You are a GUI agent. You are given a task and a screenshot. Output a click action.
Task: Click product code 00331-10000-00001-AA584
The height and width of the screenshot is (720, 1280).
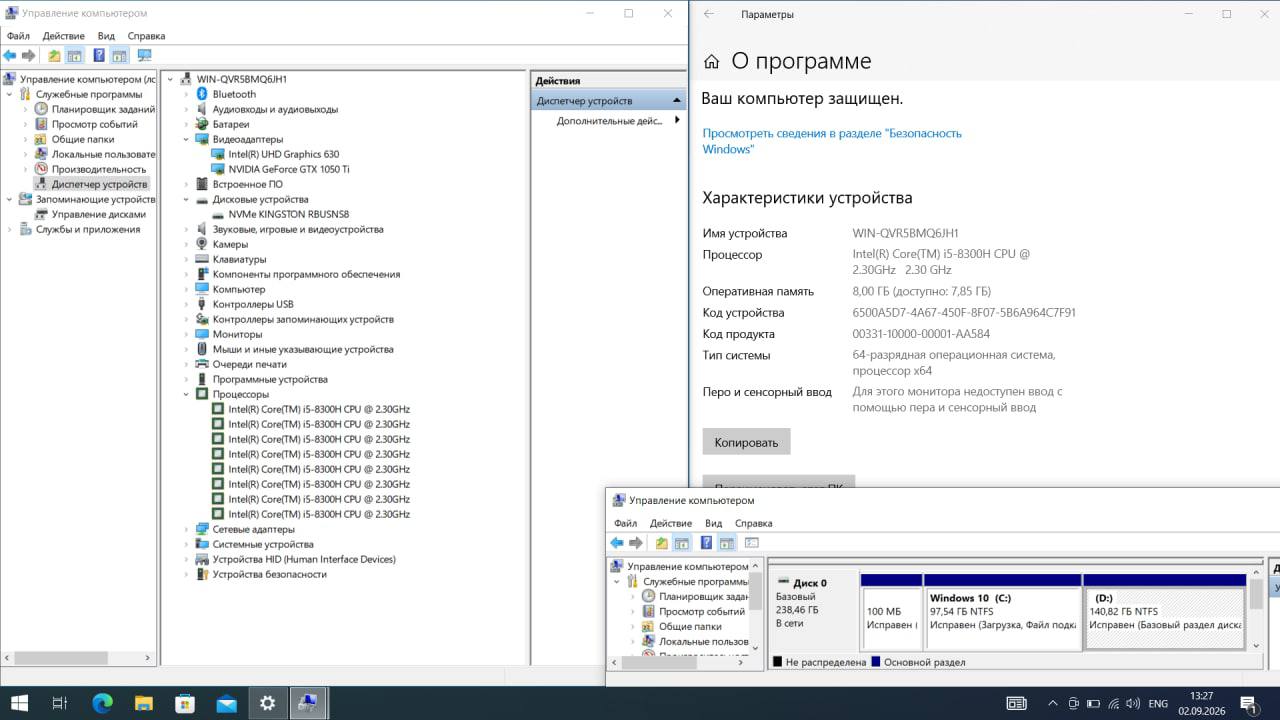coord(921,334)
